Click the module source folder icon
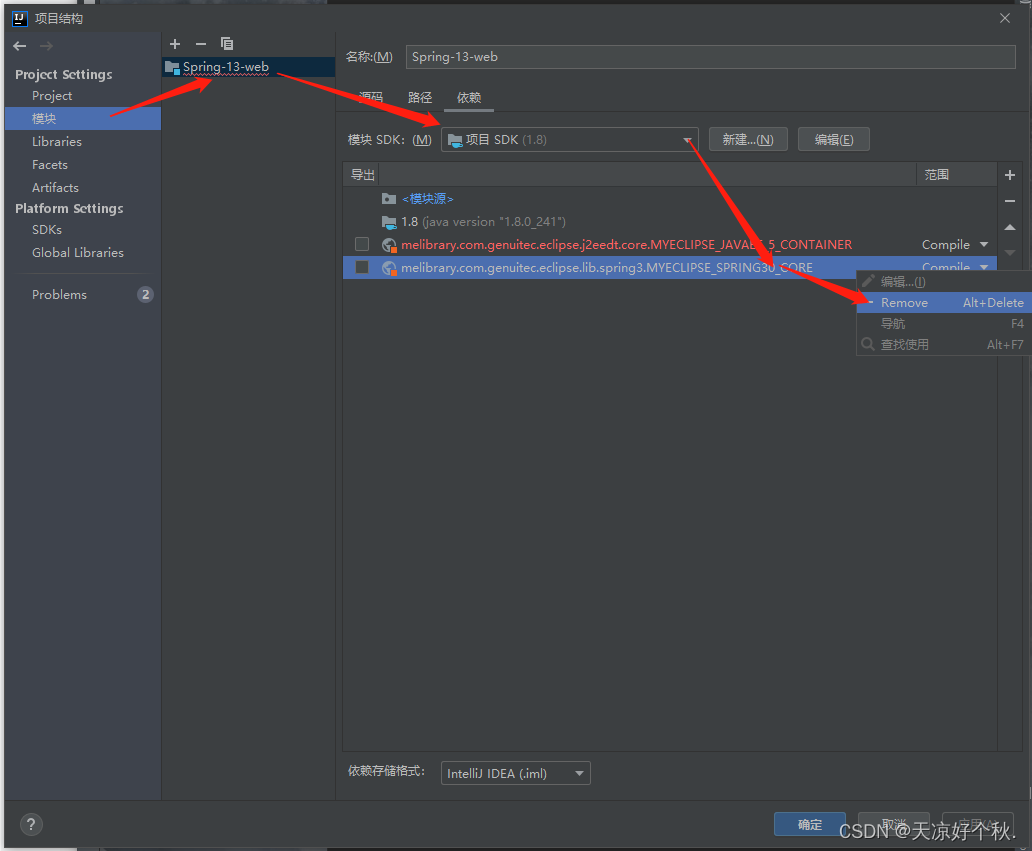The height and width of the screenshot is (851, 1032). [x=389, y=199]
